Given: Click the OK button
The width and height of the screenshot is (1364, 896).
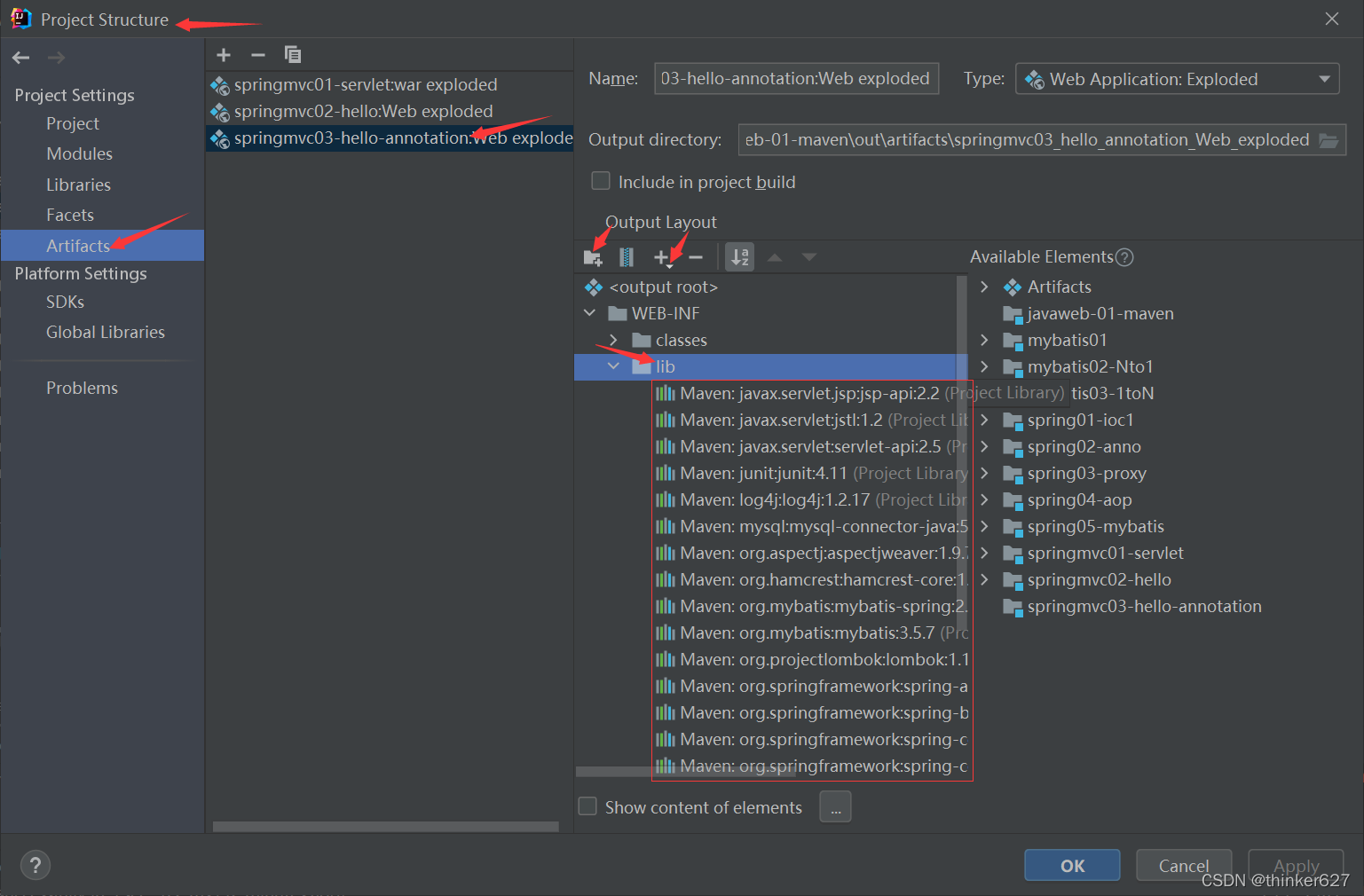Looking at the screenshot, I should coord(1072,865).
